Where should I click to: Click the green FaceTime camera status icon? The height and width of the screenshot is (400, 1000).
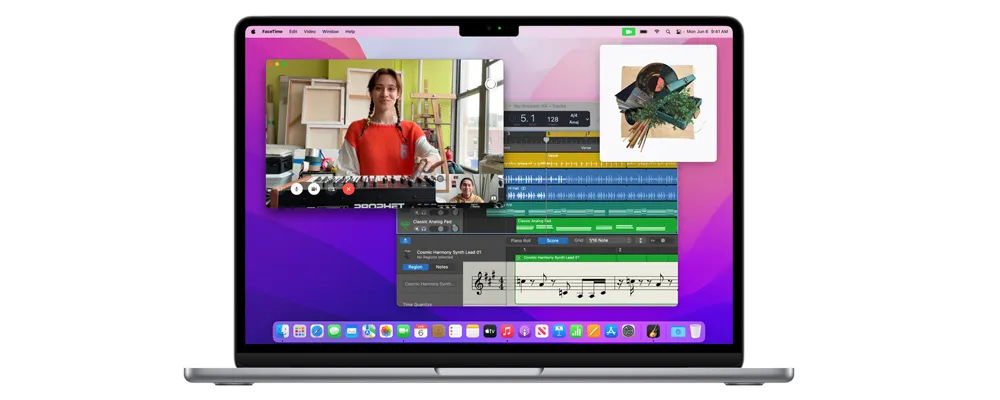pos(628,32)
